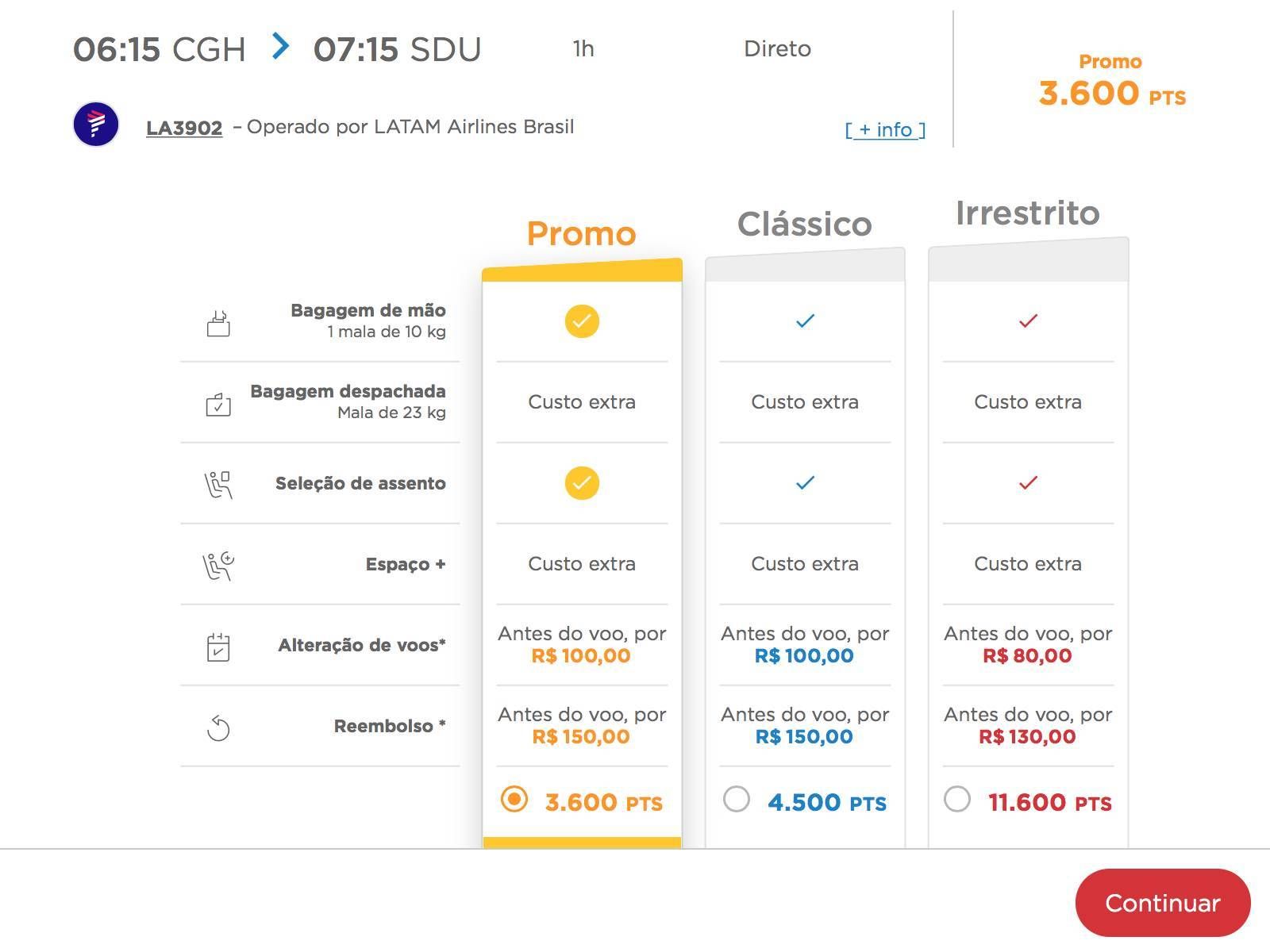Click the red checkmark for Irrestrito seat selection
The width and height of the screenshot is (1270, 952).
(1028, 482)
